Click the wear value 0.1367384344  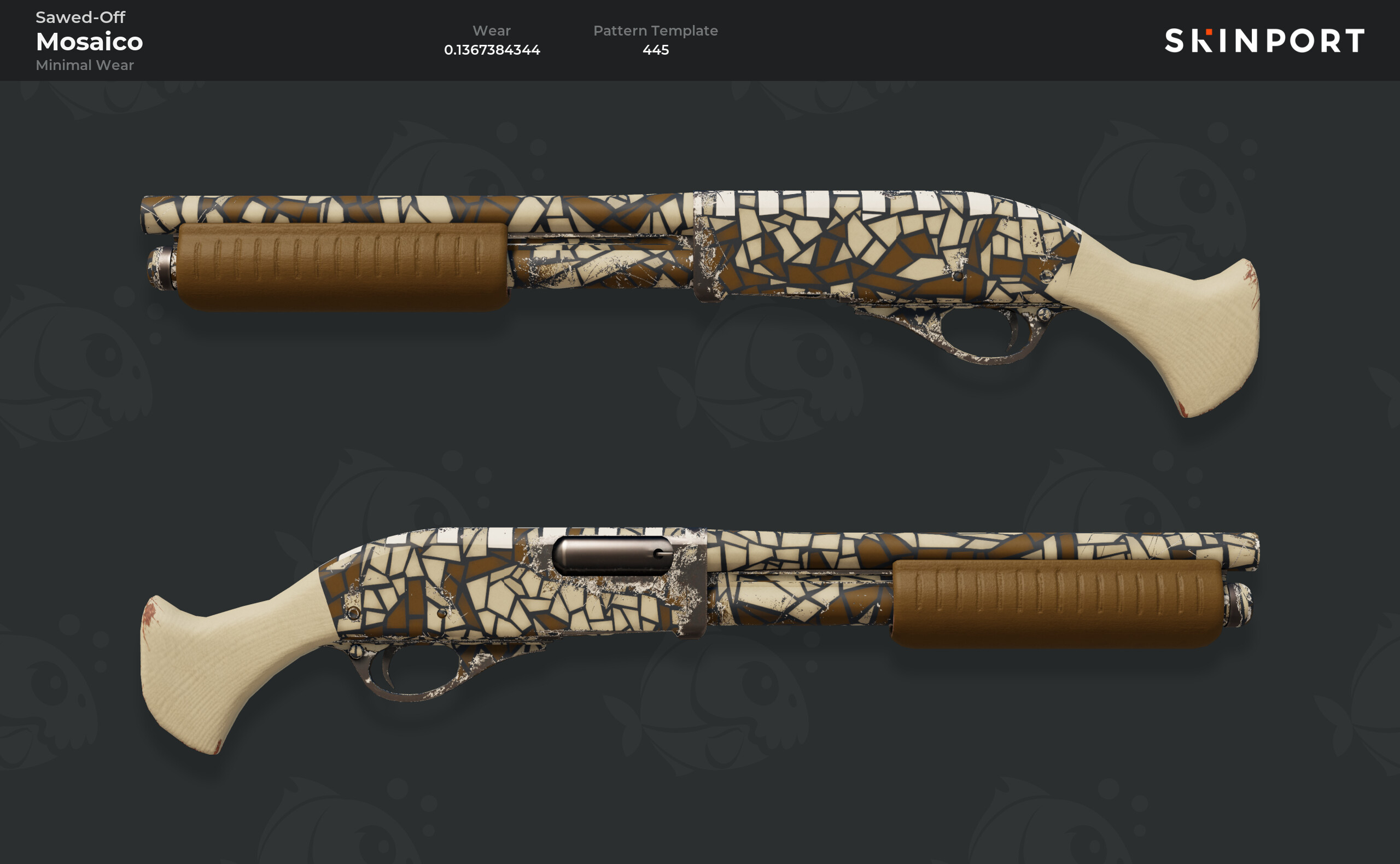pos(492,50)
